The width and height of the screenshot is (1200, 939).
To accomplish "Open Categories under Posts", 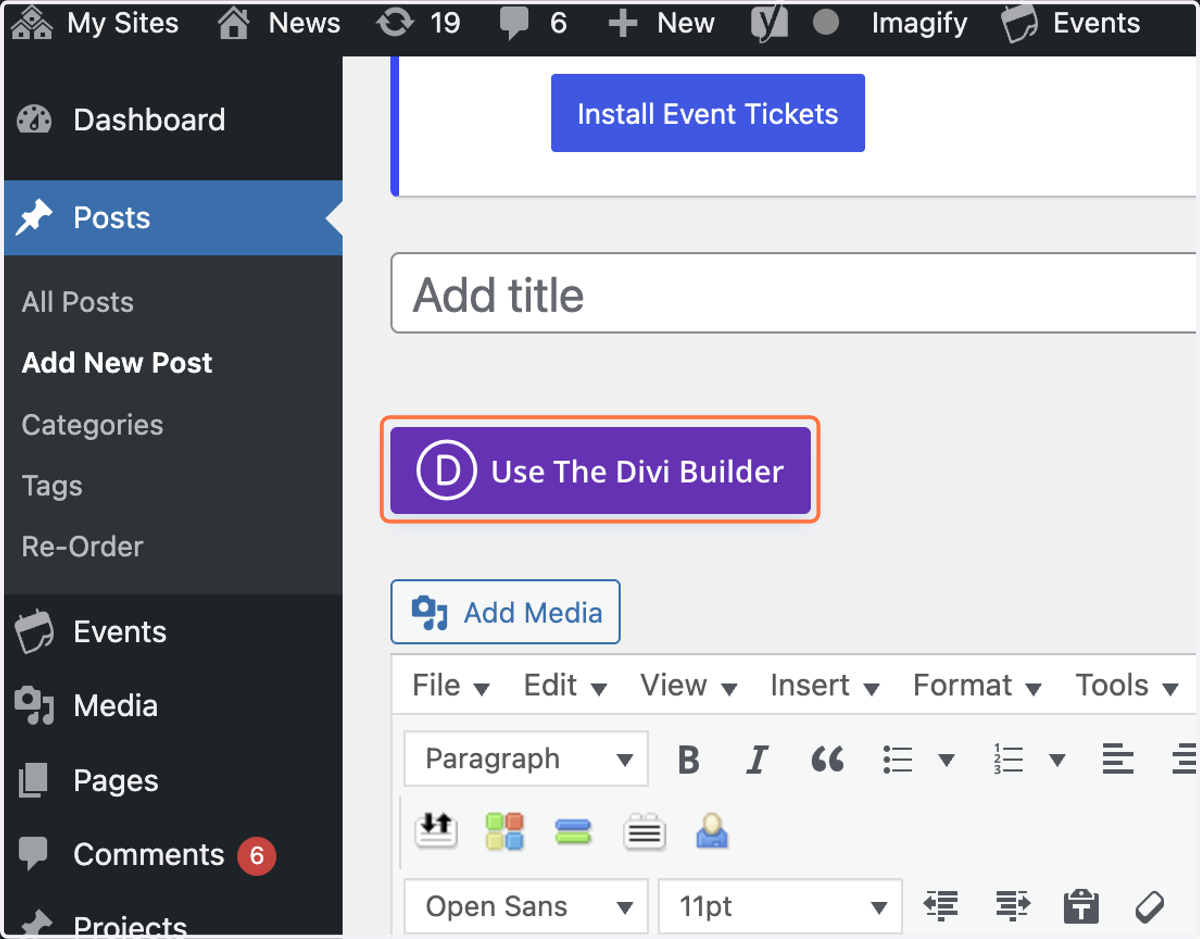I will 92,425.
